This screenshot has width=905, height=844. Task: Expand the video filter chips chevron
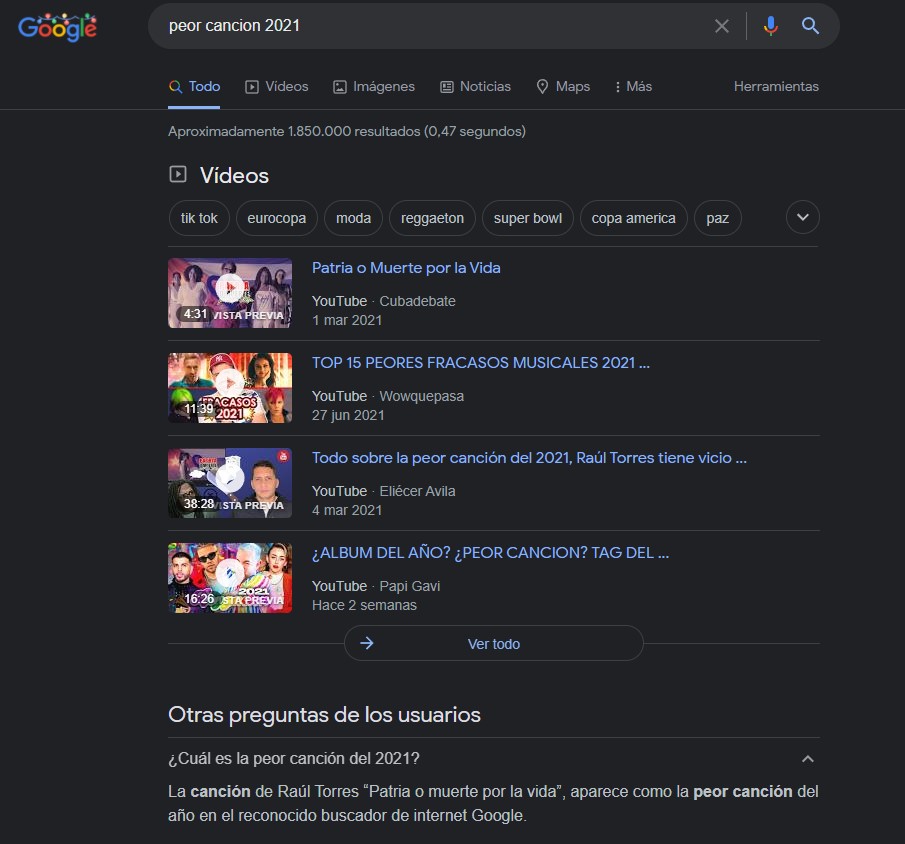(x=802, y=218)
